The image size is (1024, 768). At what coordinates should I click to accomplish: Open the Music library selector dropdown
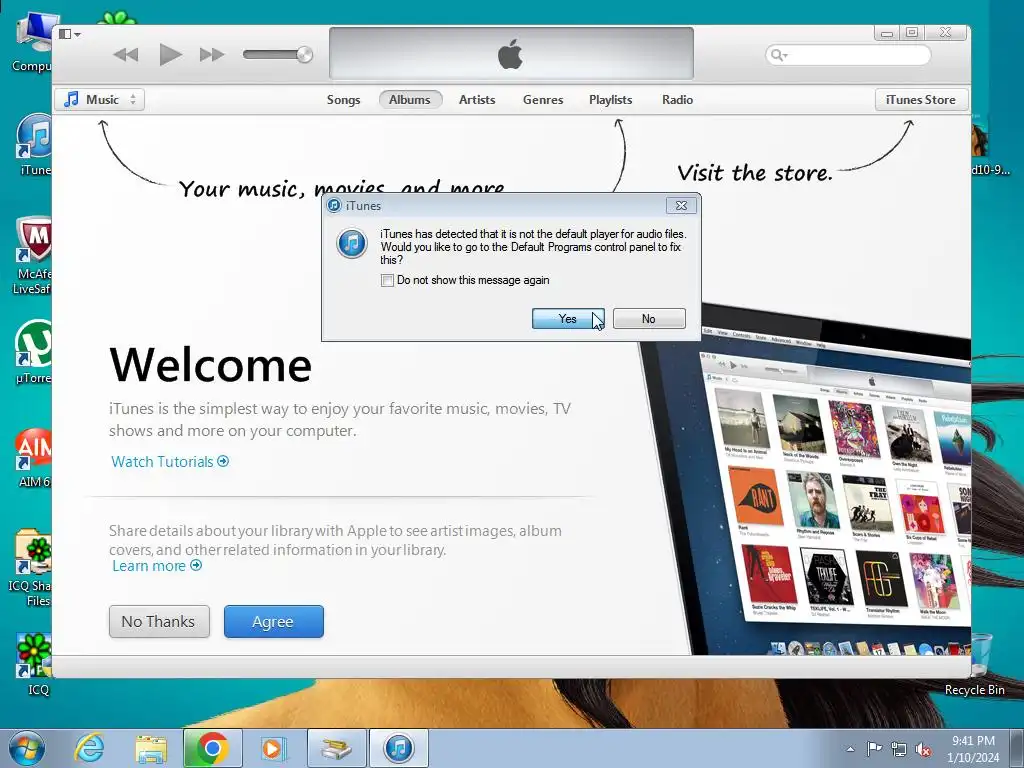100,100
